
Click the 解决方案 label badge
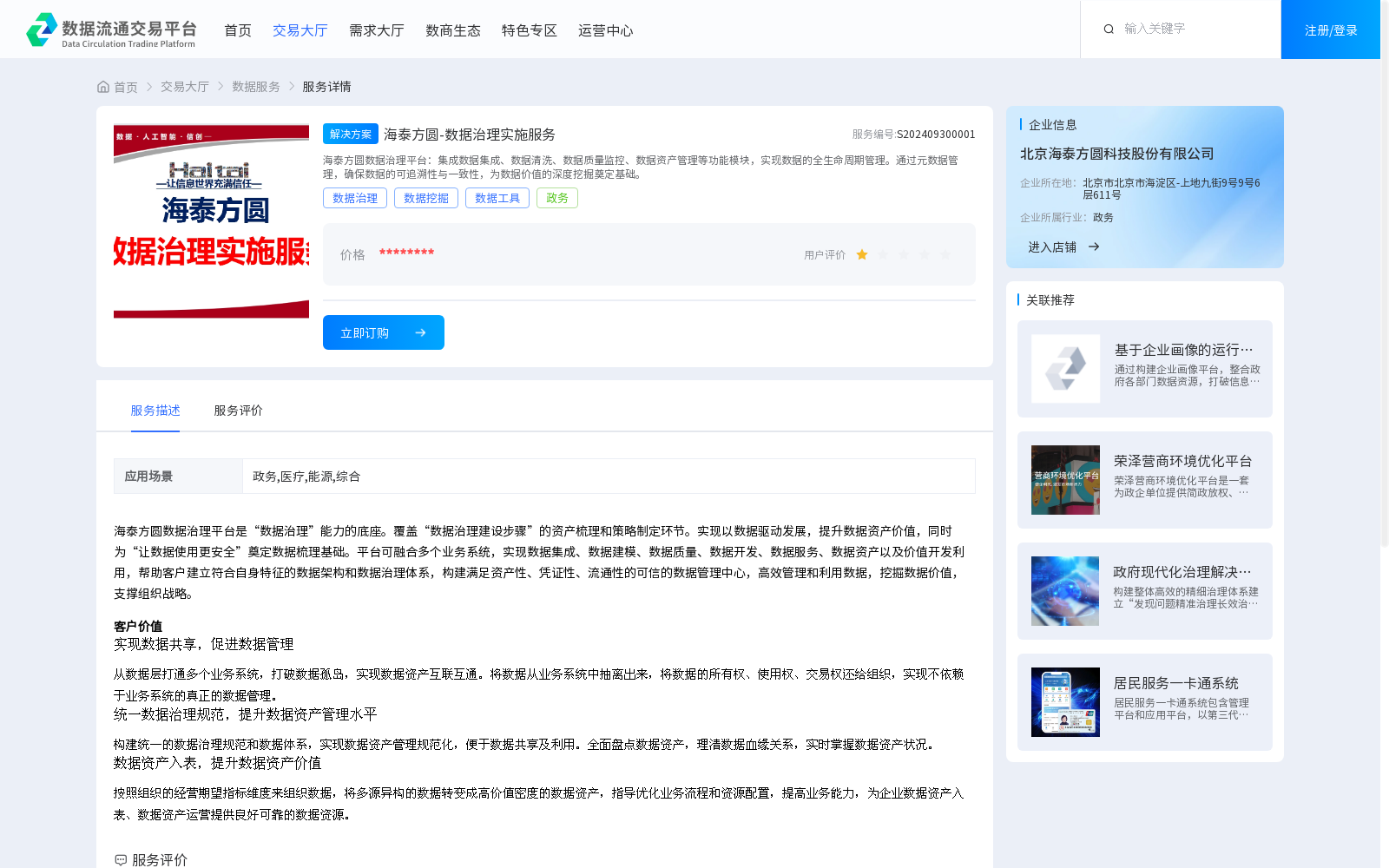click(x=351, y=134)
